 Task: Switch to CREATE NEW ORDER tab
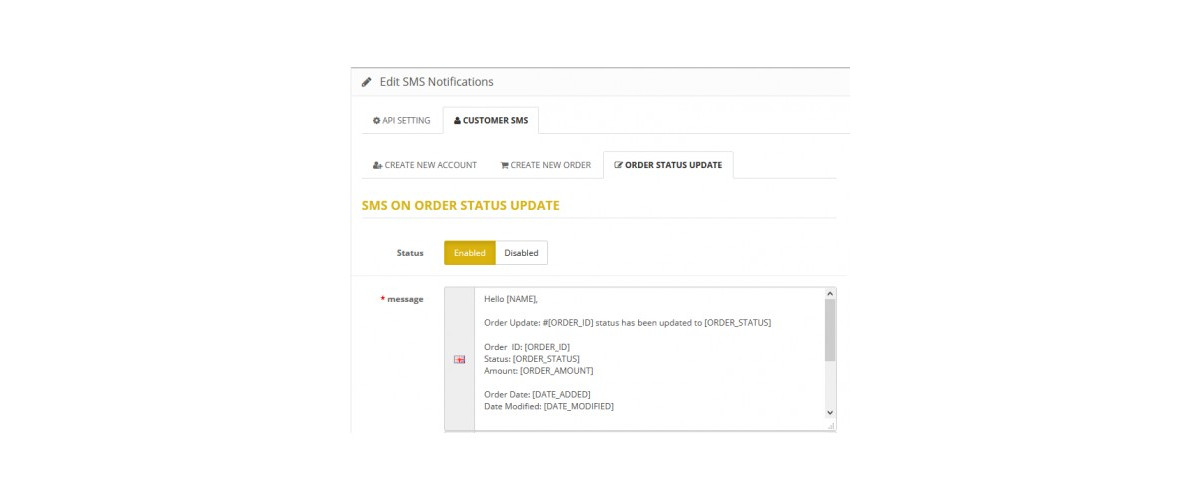pos(546,165)
